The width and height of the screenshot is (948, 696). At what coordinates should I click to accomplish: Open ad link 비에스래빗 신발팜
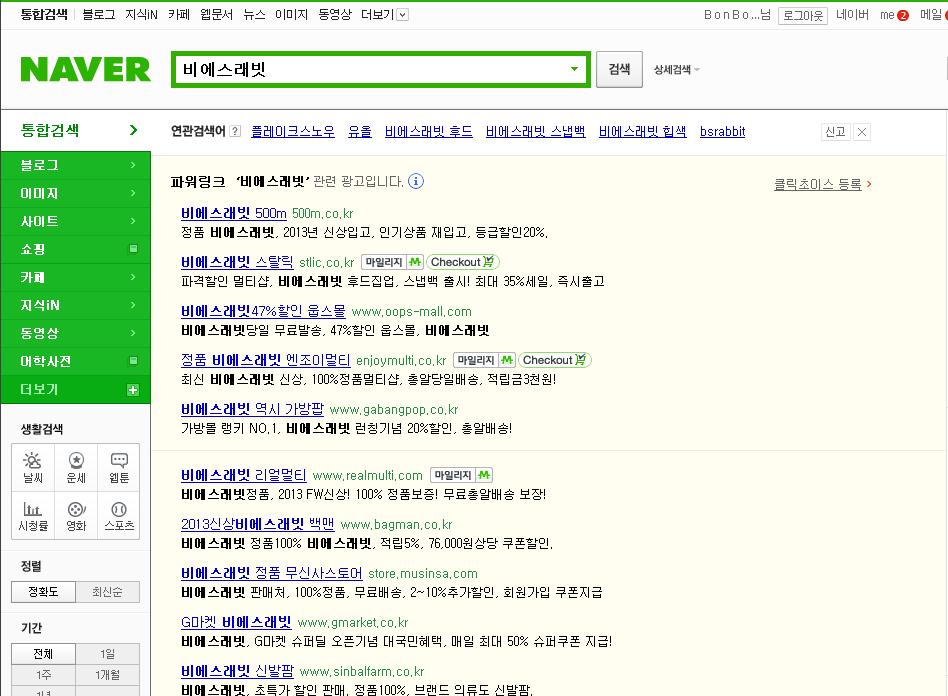(x=237, y=671)
